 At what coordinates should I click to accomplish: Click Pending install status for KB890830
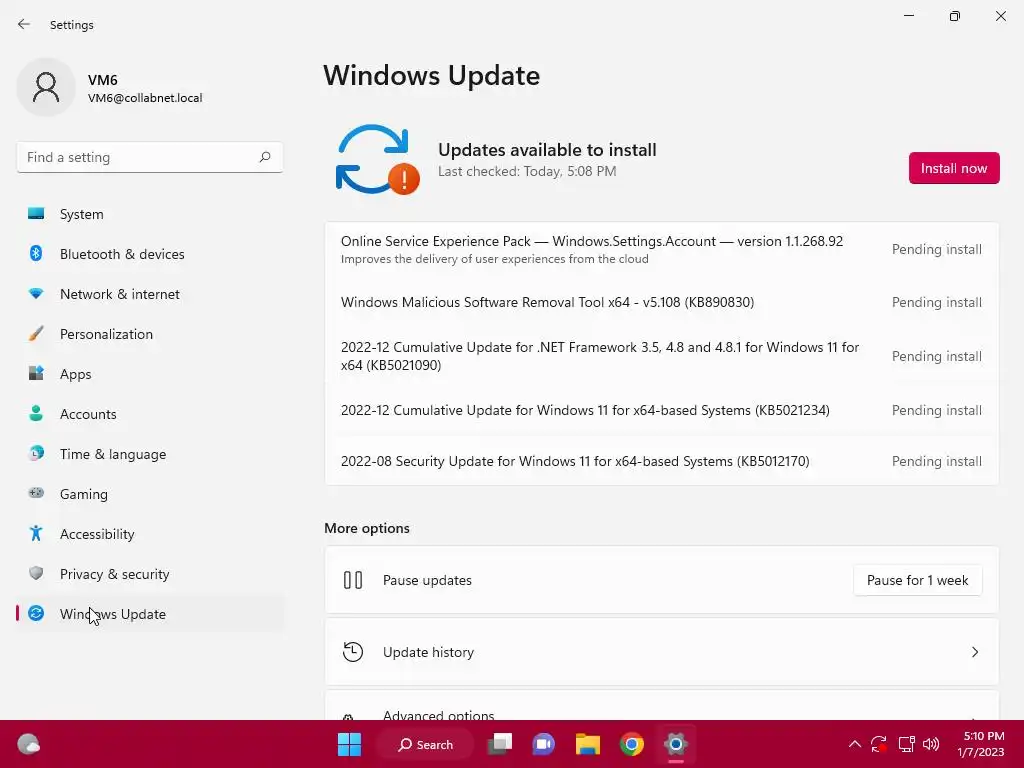936,302
